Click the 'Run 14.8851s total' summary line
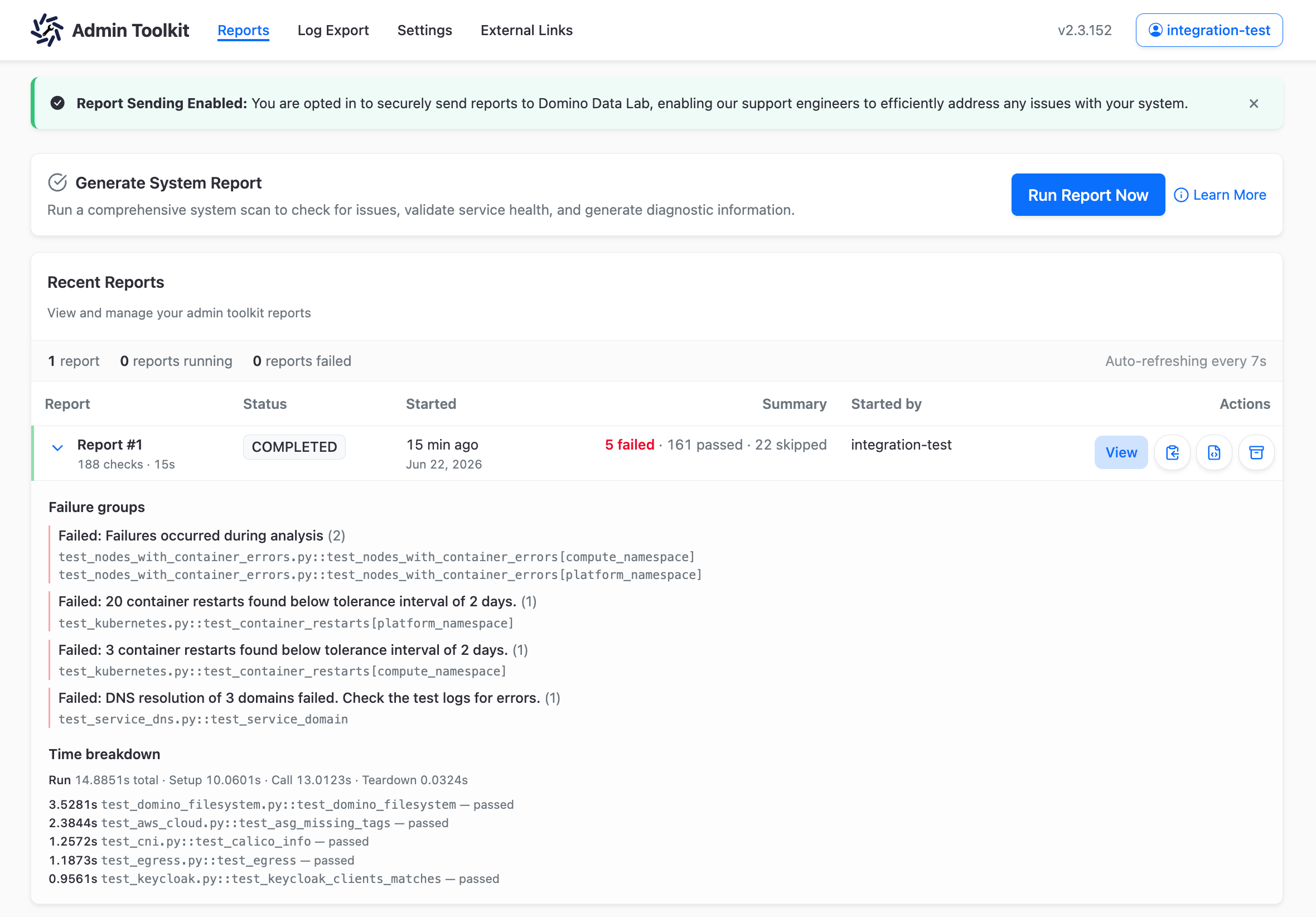 tap(258, 780)
